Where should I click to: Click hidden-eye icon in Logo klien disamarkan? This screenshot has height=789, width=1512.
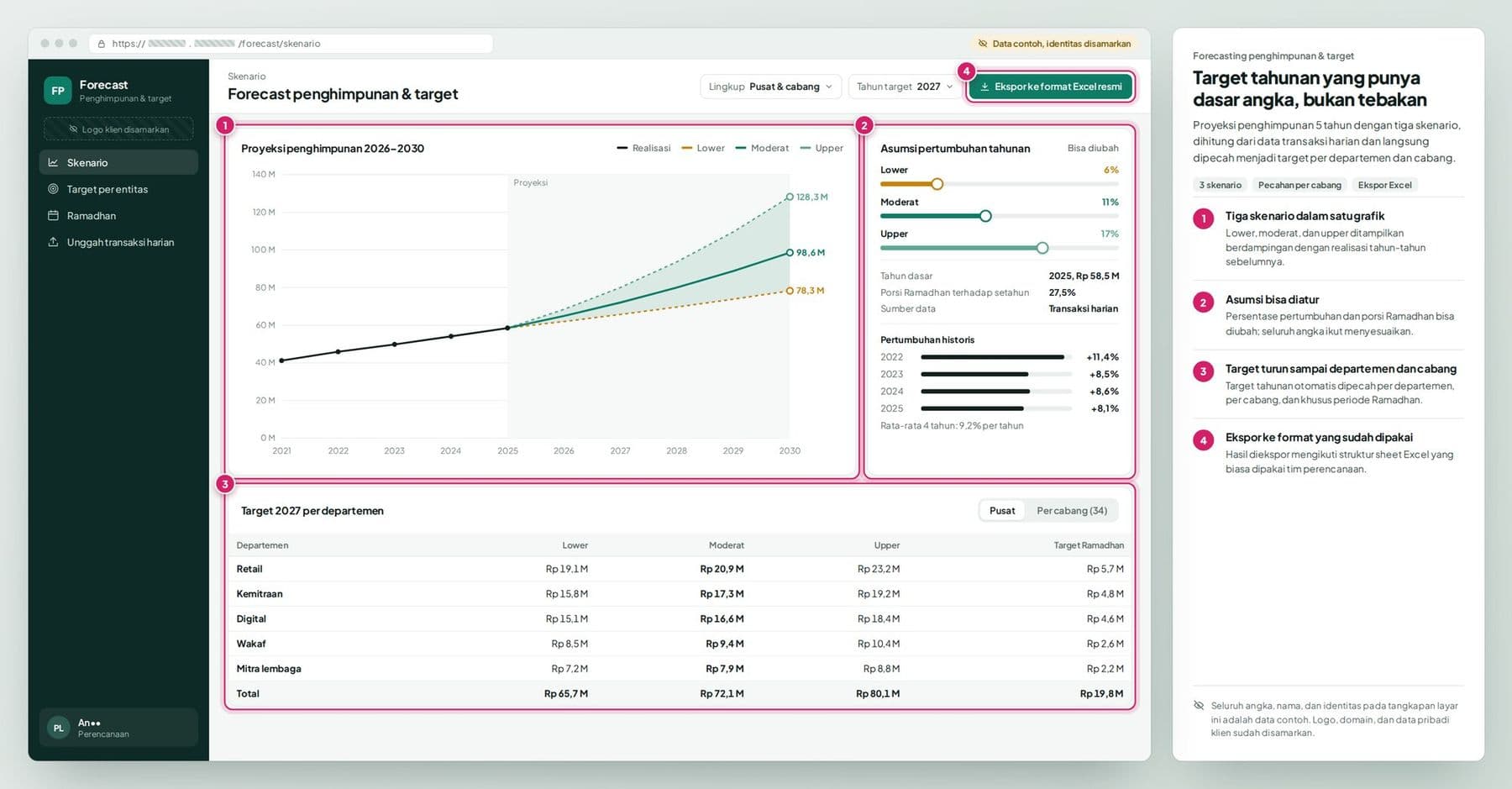(x=74, y=129)
